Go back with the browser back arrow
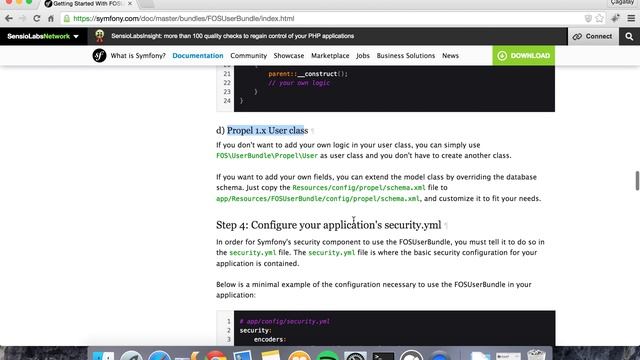 (x=9, y=18)
